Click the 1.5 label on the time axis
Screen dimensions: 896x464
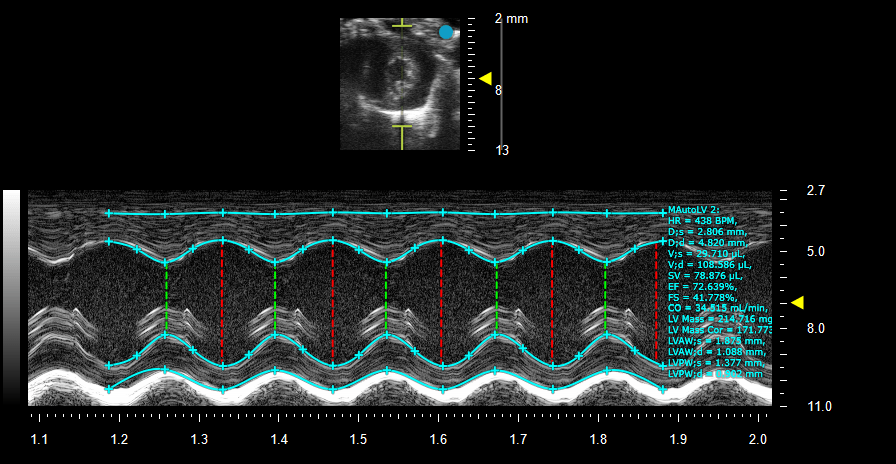click(358, 439)
